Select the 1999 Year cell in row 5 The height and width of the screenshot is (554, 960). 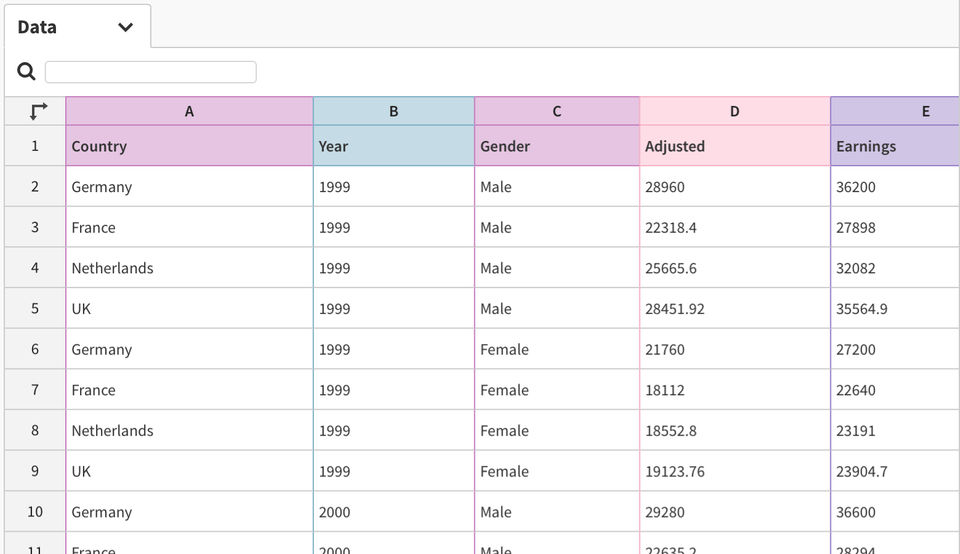394,308
